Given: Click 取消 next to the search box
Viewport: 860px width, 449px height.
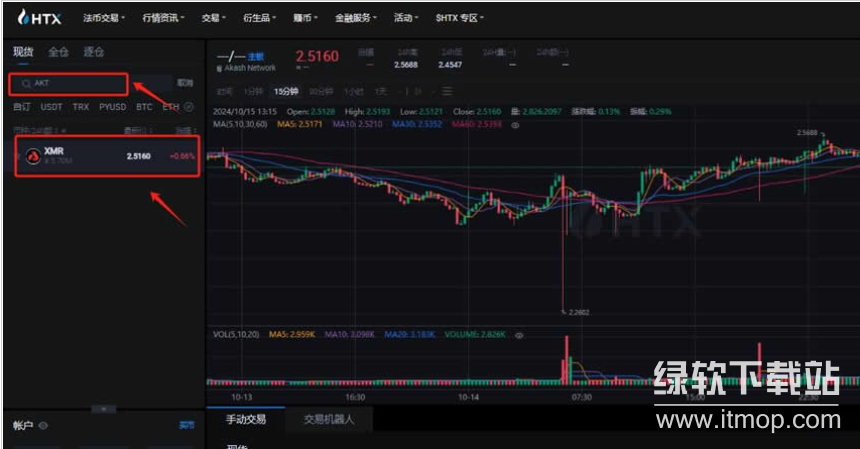Looking at the screenshot, I should 185,83.
